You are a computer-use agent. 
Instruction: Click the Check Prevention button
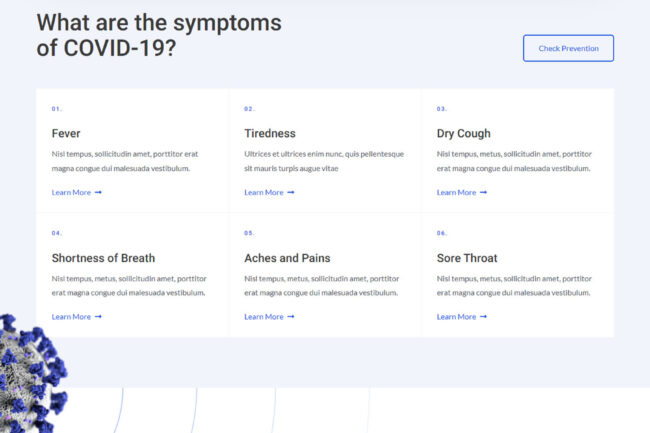[x=568, y=48]
